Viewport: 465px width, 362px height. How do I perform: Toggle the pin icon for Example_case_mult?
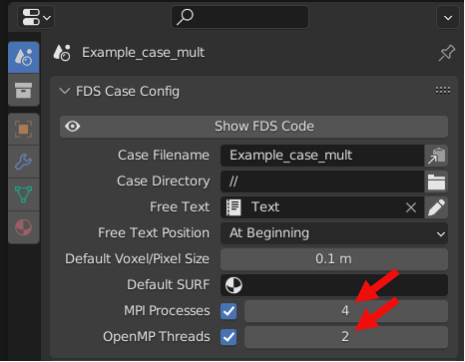tap(447, 53)
